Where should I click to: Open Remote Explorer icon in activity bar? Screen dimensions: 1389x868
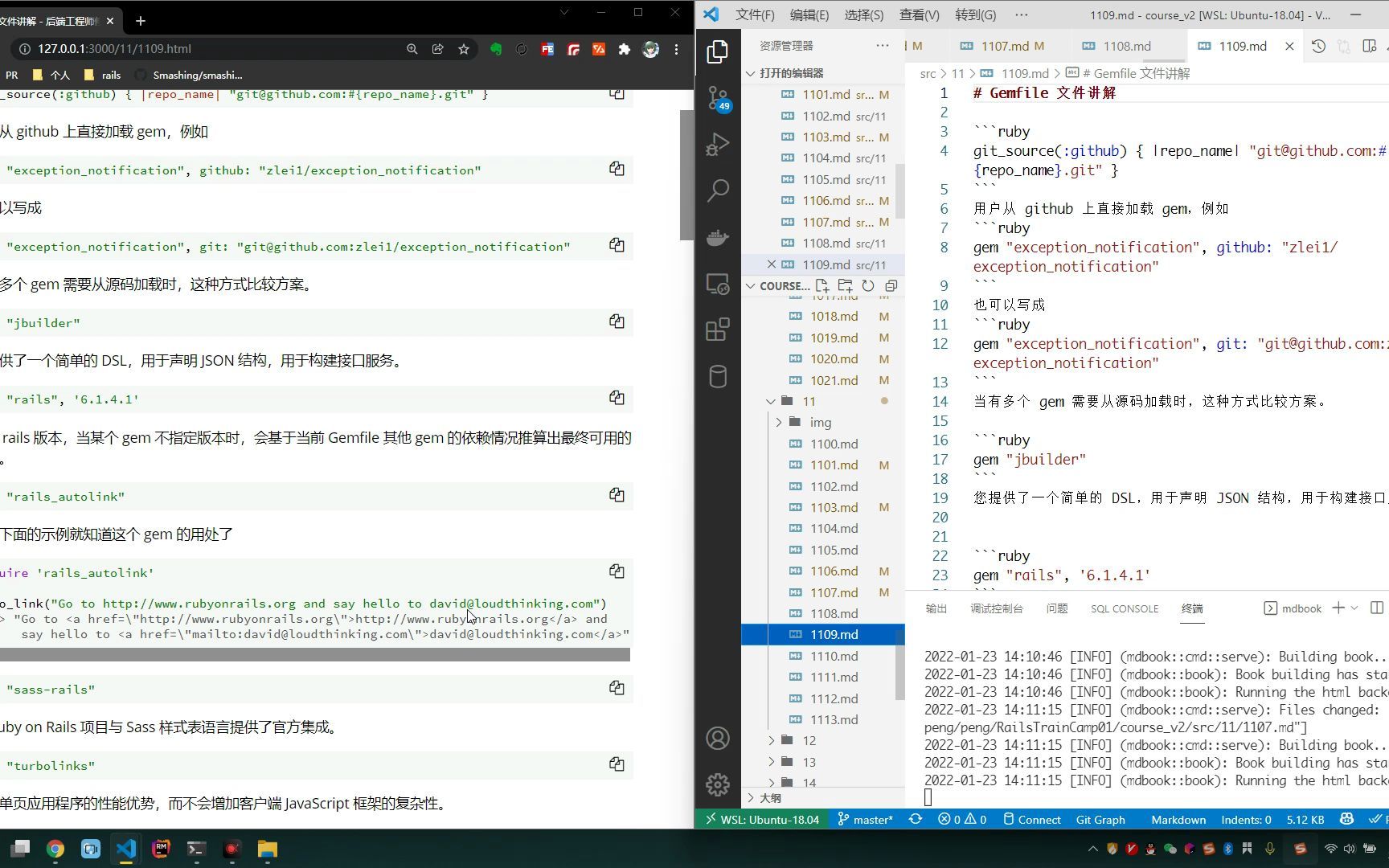pos(717,284)
